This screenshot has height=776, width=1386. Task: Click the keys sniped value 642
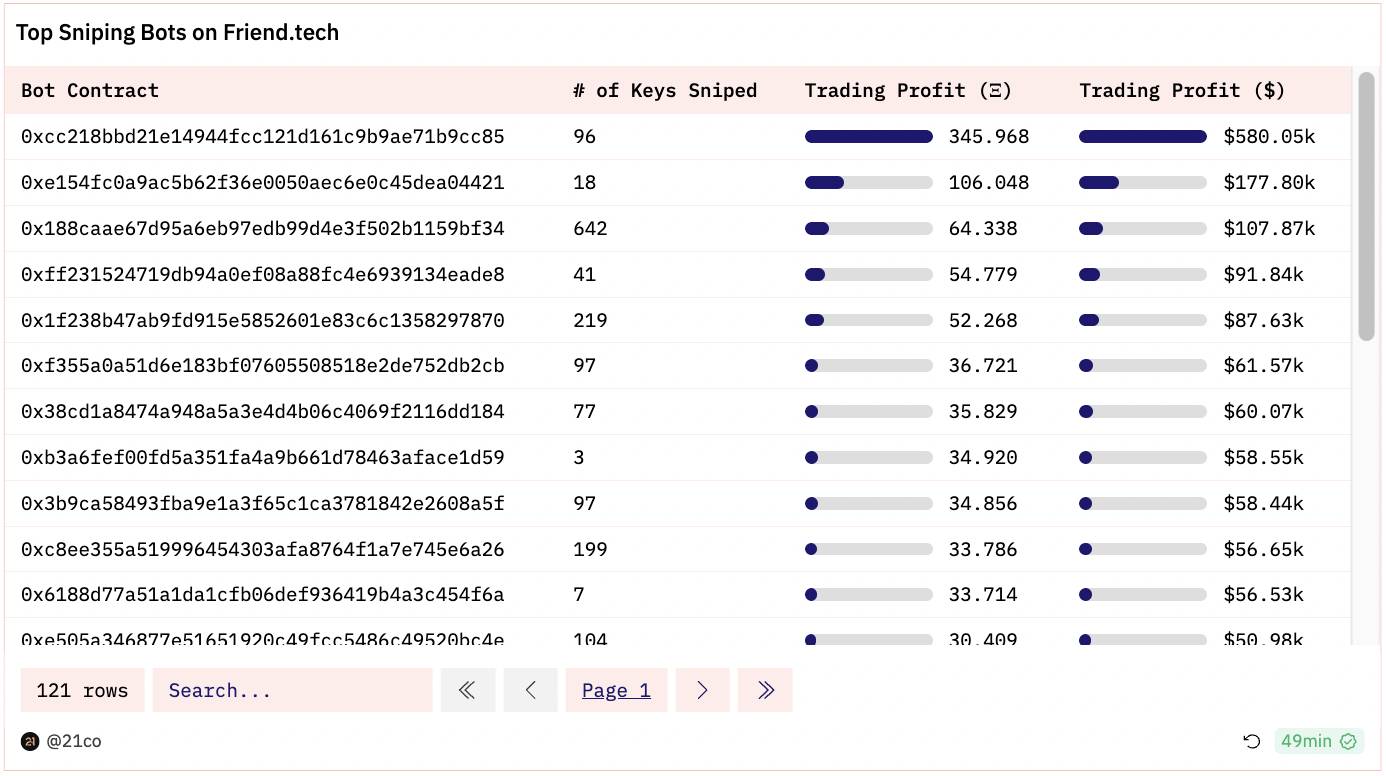coord(590,228)
